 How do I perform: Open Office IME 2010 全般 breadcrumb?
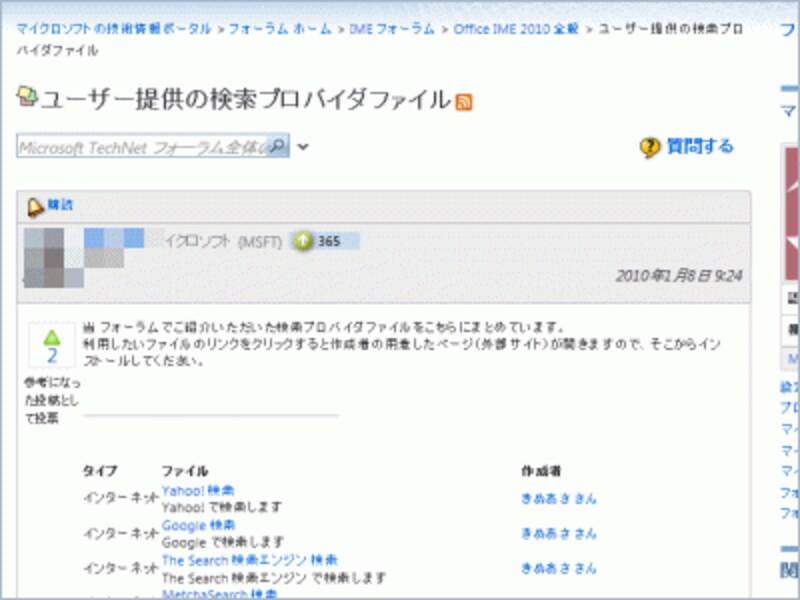click(516, 29)
